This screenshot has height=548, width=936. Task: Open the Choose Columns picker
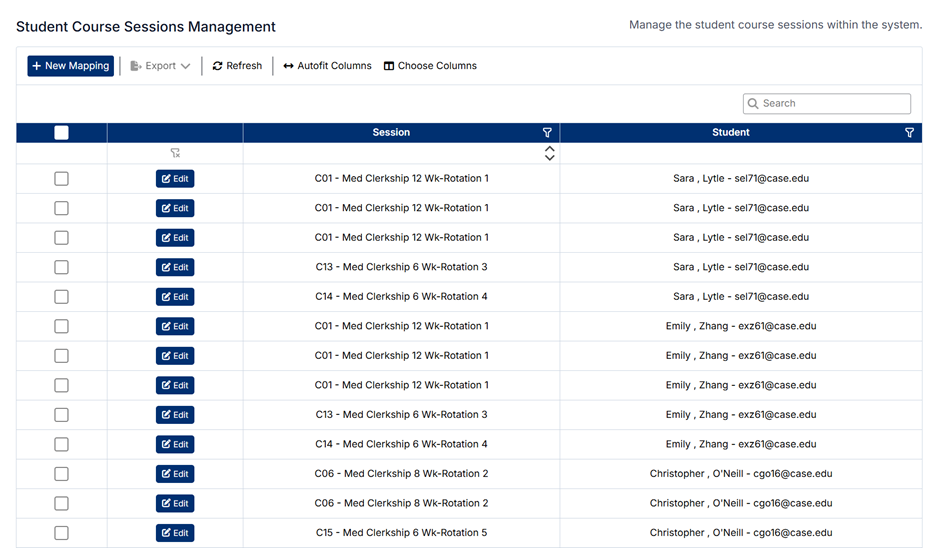tap(430, 66)
